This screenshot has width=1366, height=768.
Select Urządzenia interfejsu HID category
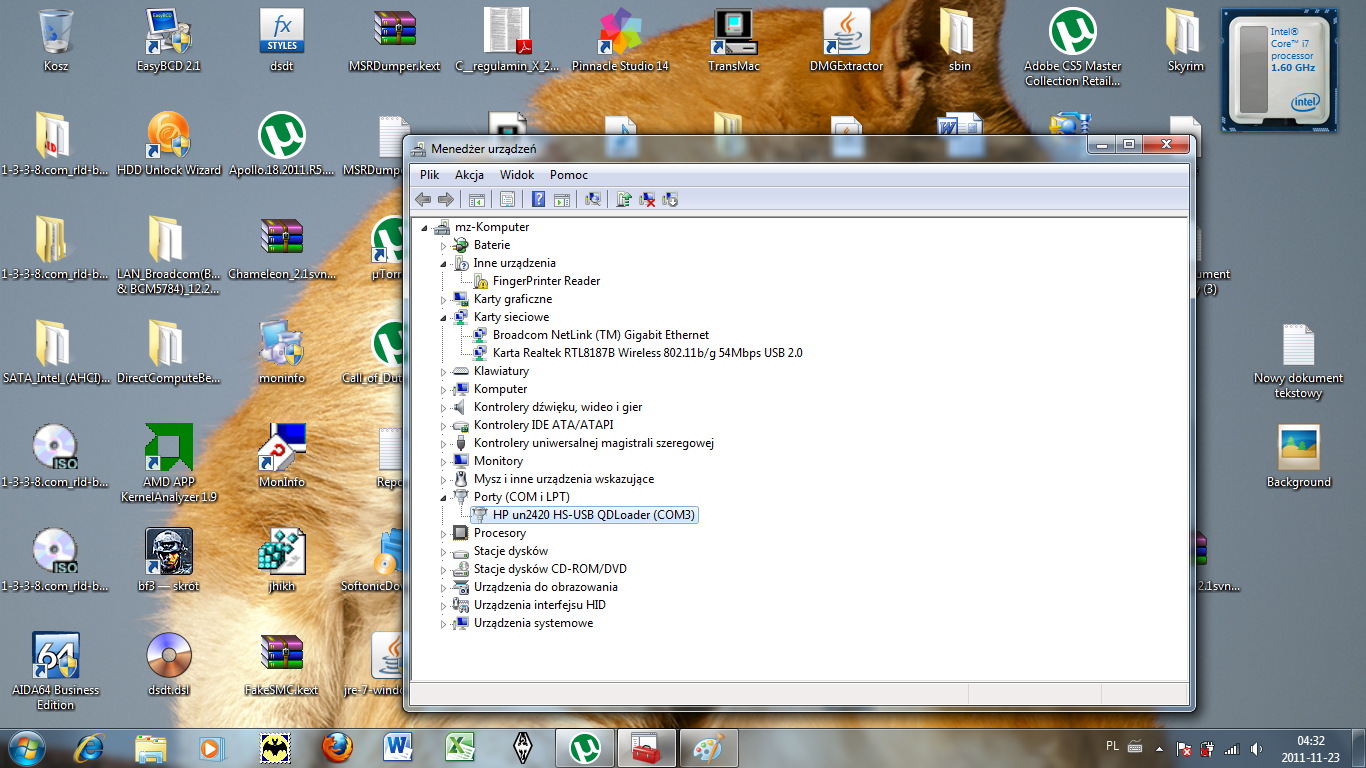pos(539,605)
